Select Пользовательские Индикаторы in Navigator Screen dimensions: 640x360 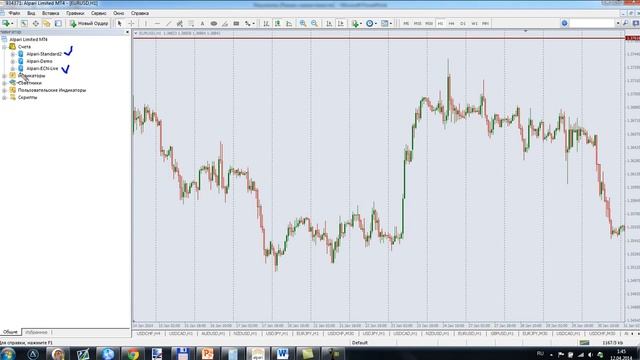click(52, 90)
